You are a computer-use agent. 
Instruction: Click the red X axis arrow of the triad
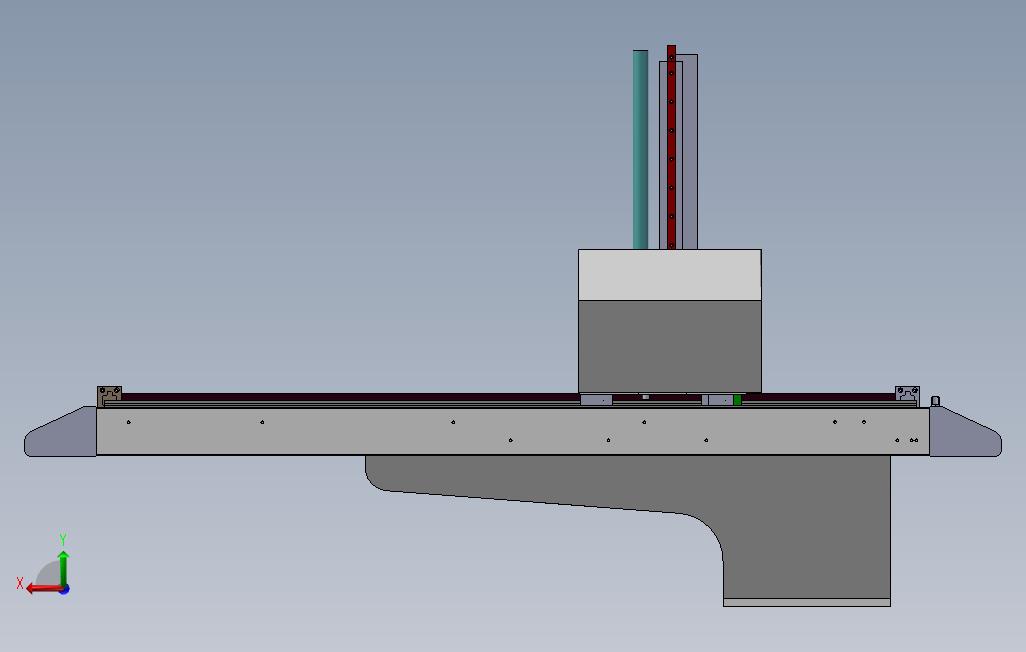point(43,589)
